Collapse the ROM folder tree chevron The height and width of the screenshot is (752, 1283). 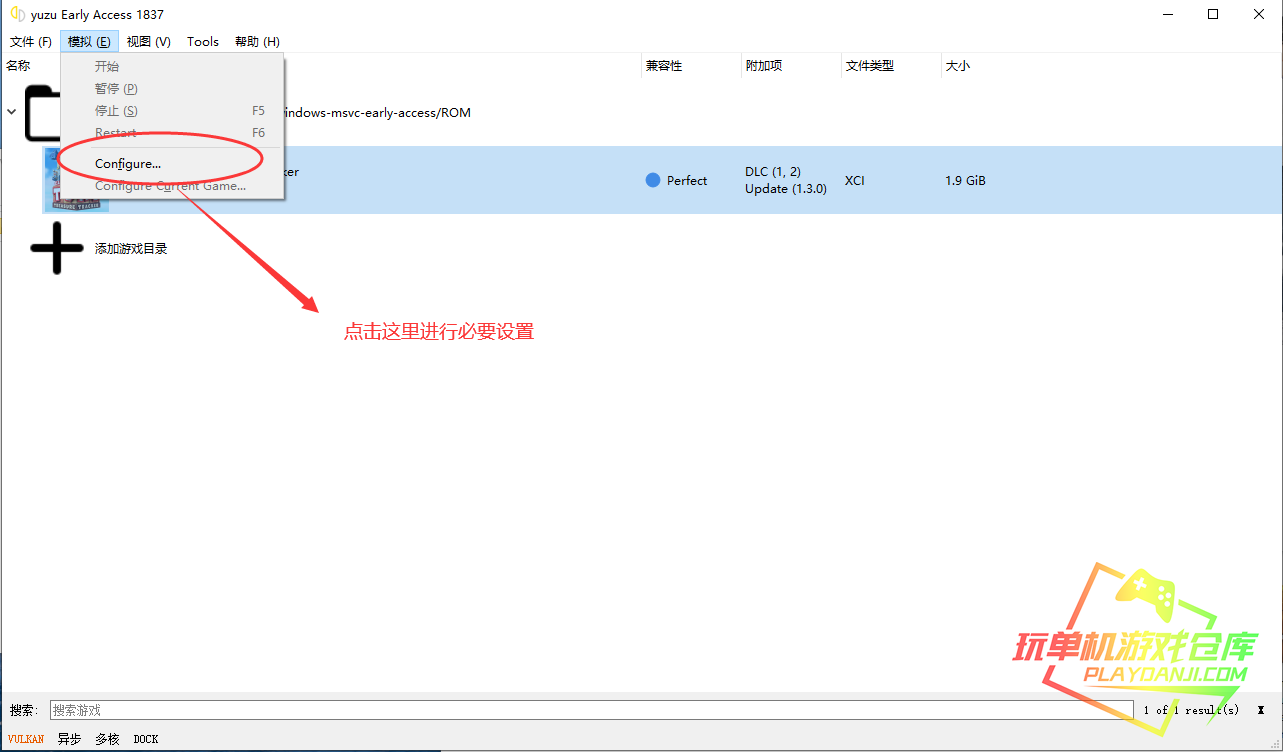click(x=12, y=112)
